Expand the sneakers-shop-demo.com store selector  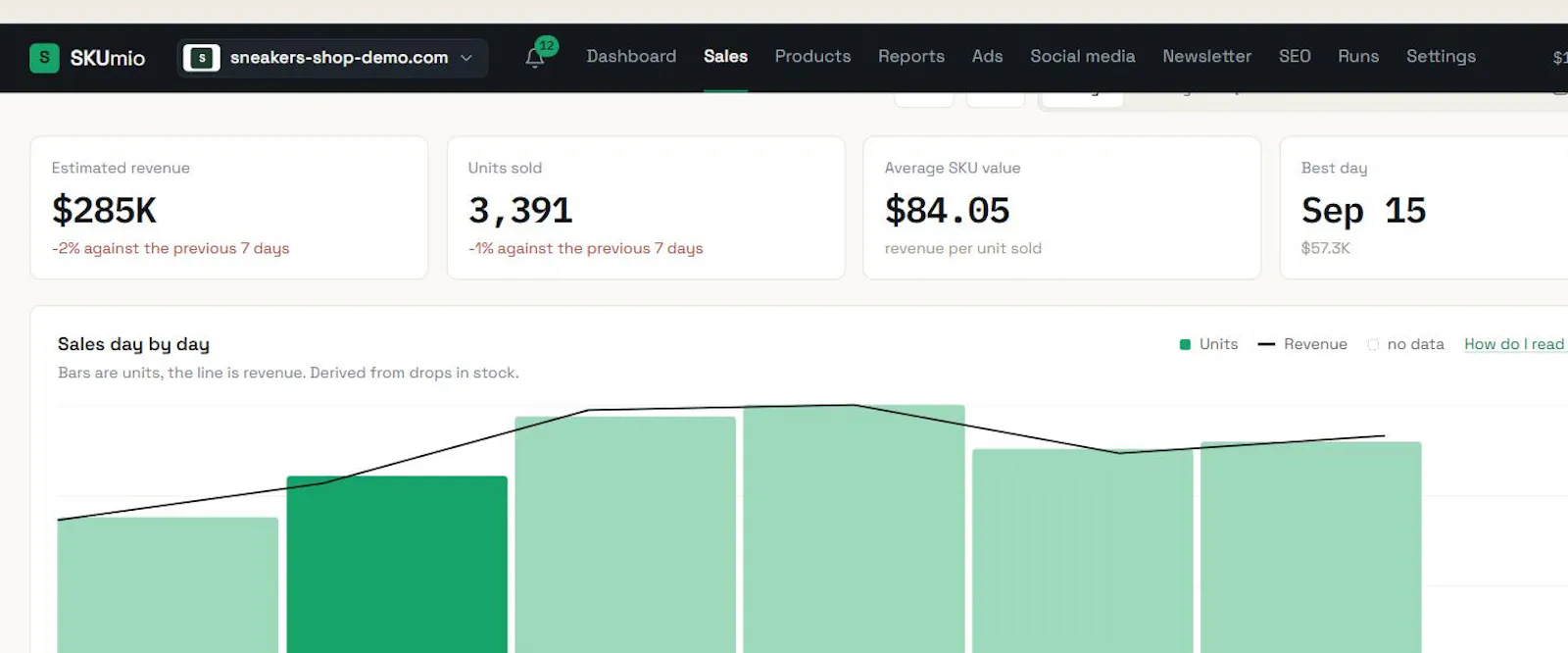(x=332, y=58)
